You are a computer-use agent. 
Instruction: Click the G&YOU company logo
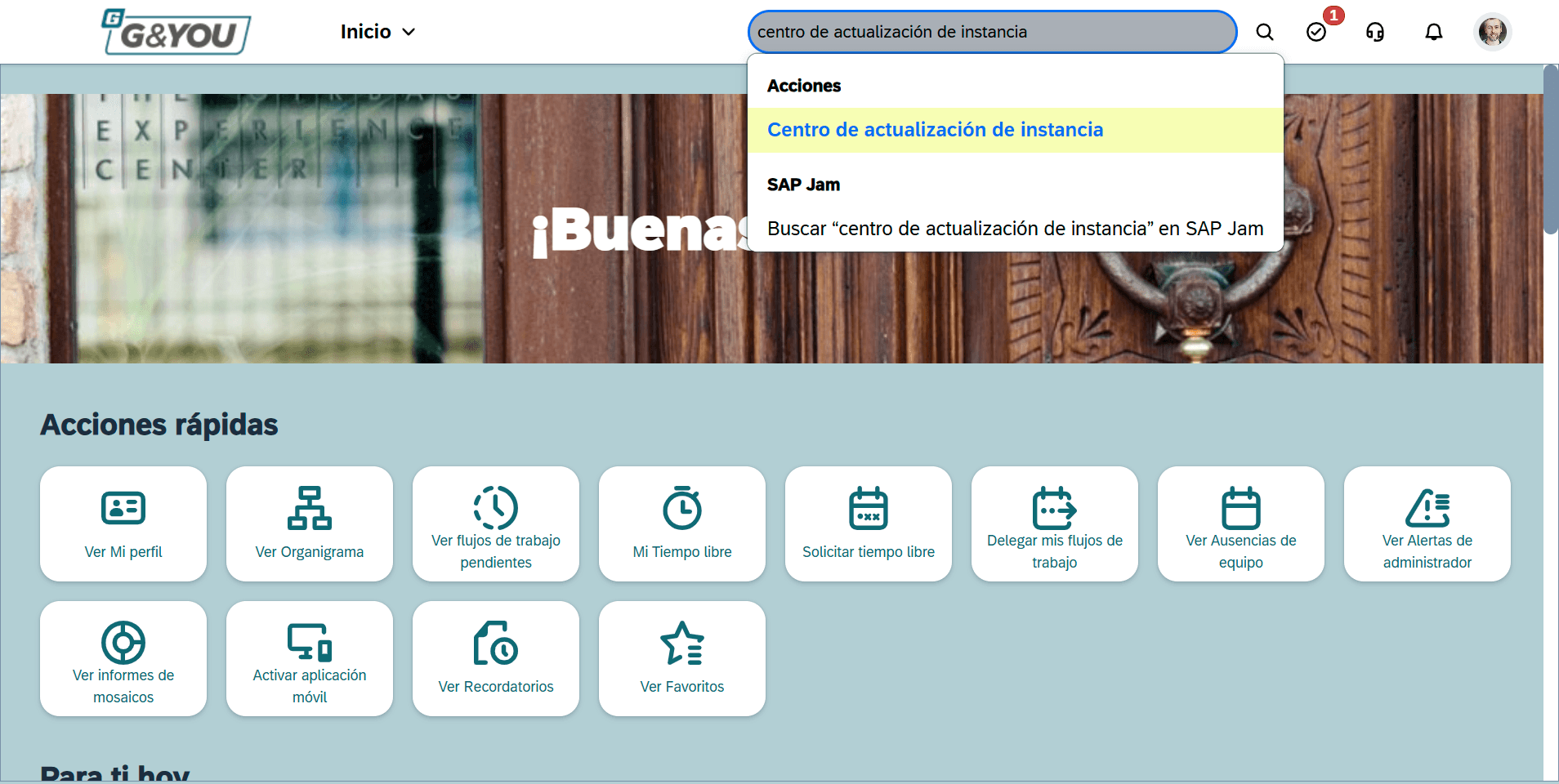click(176, 32)
